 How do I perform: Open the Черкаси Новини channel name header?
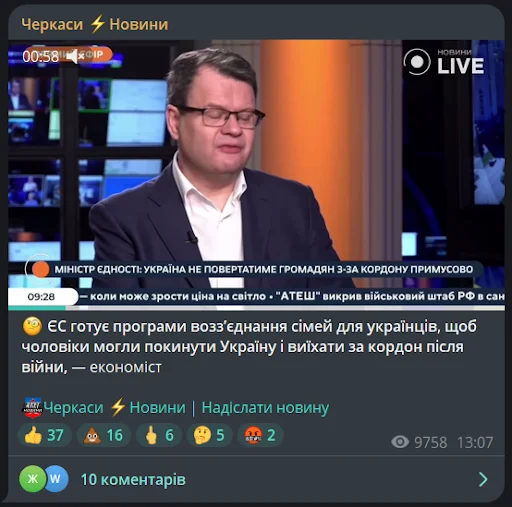coord(95,24)
